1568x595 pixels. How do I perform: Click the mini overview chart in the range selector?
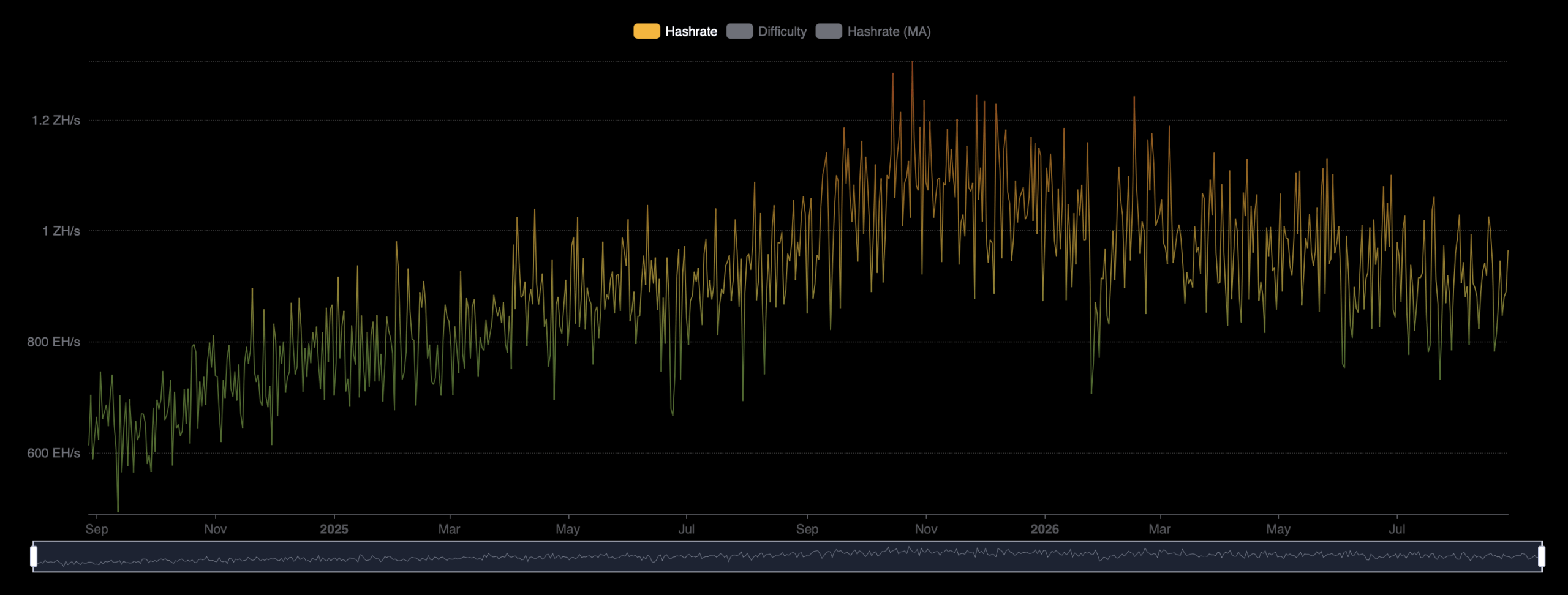tap(788, 556)
